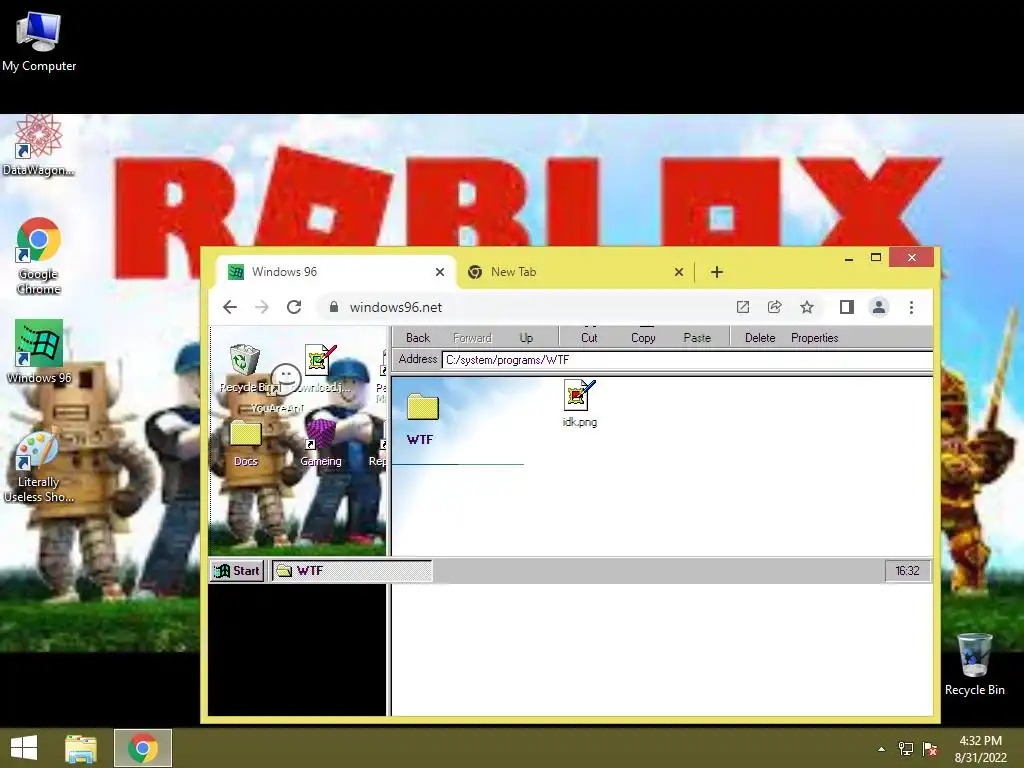1024x768 pixels.
Task: Go forward in Chrome
Action: click(x=262, y=307)
